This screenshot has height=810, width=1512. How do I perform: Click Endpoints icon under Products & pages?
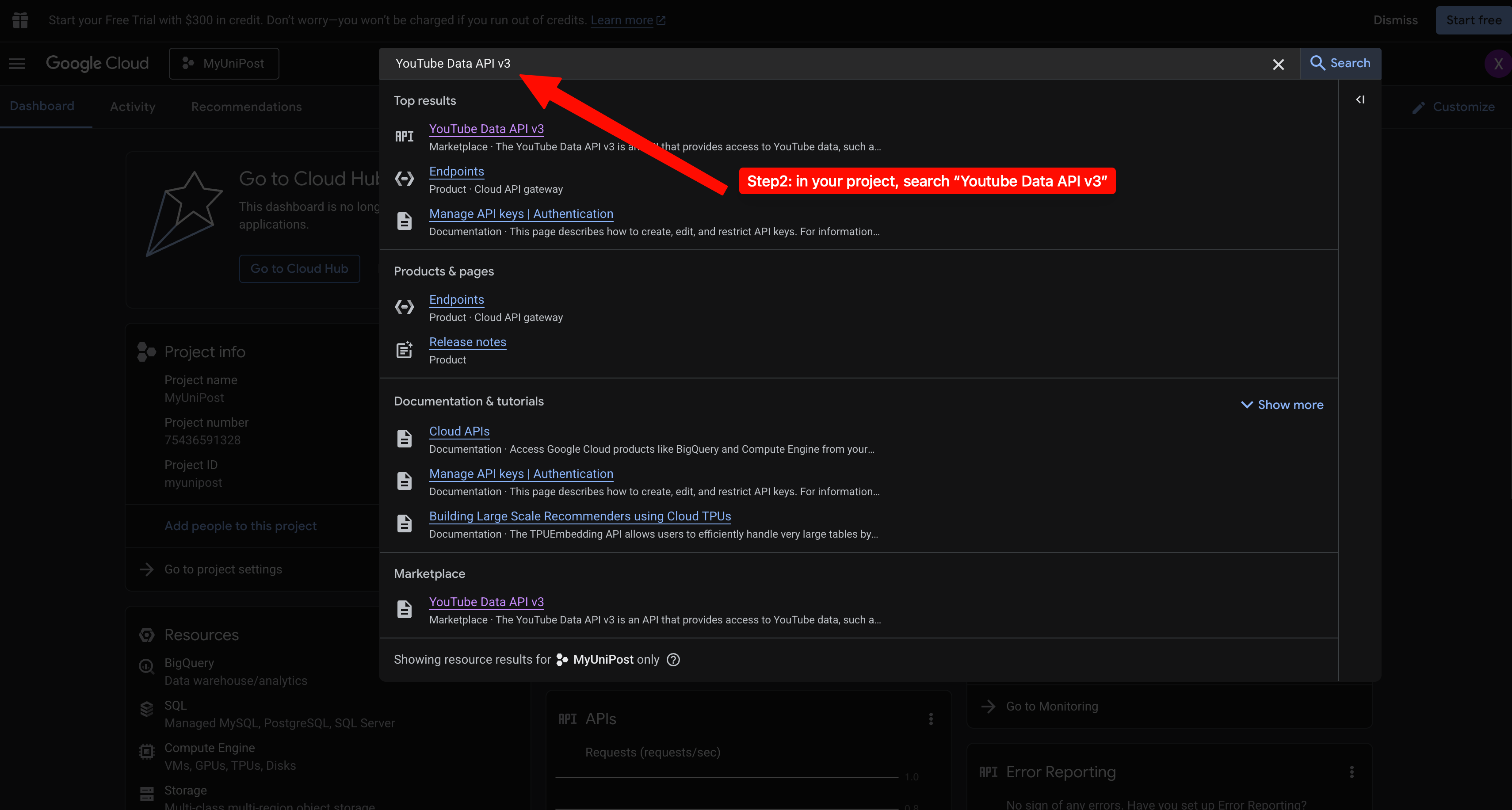click(405, 306)
